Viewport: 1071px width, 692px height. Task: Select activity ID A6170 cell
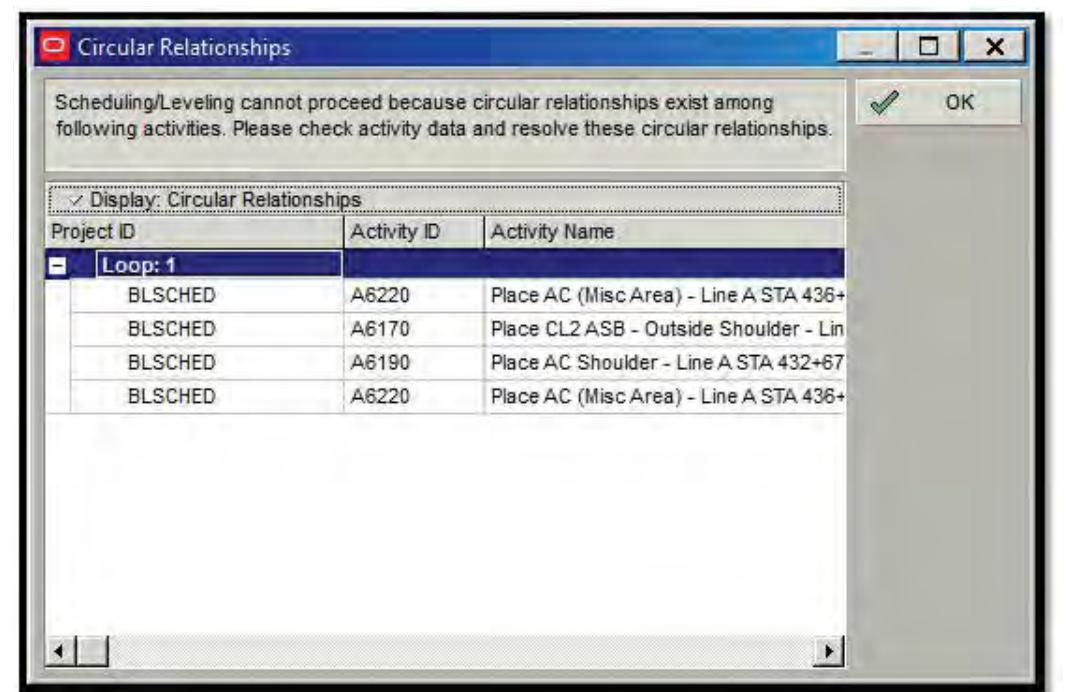(414, 329)
